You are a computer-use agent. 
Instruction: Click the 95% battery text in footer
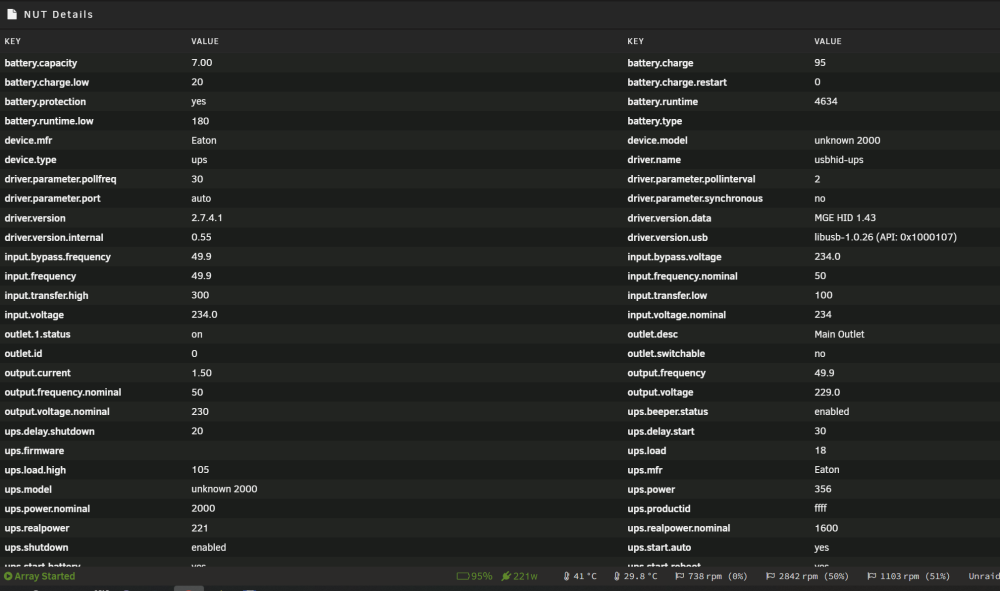[x=482, y=576]
